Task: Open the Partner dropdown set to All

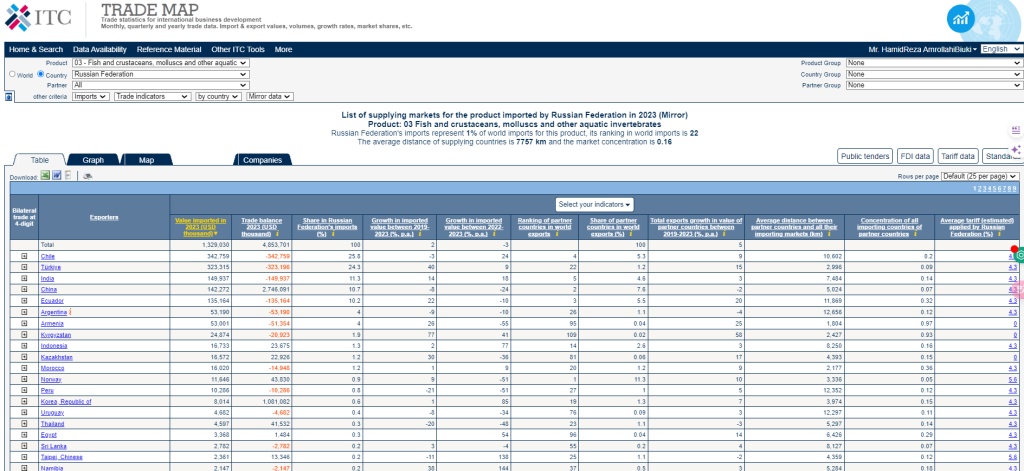Action: (161, 85)
